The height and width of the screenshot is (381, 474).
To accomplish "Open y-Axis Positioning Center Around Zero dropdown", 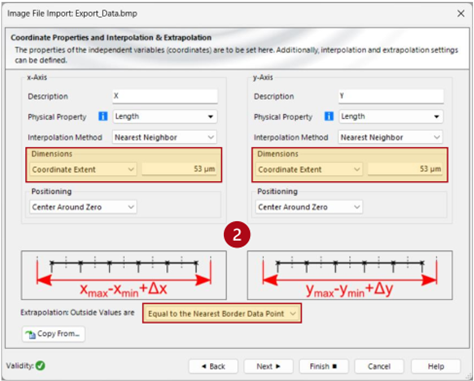I will [x=309, y=207].
